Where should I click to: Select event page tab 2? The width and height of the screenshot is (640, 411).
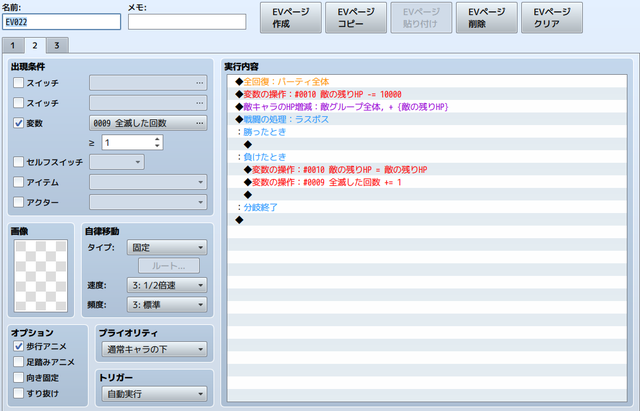(35, 45)
